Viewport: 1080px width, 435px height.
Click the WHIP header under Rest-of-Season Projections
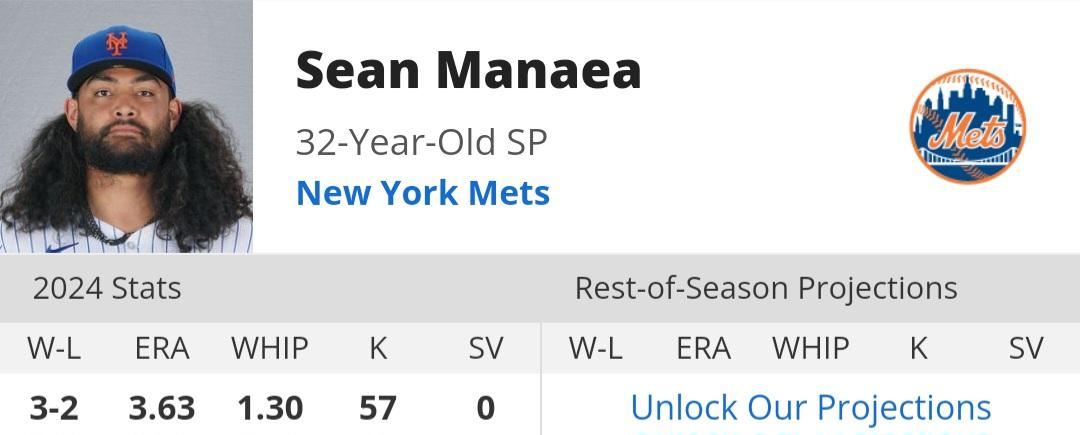coord(811,348)
